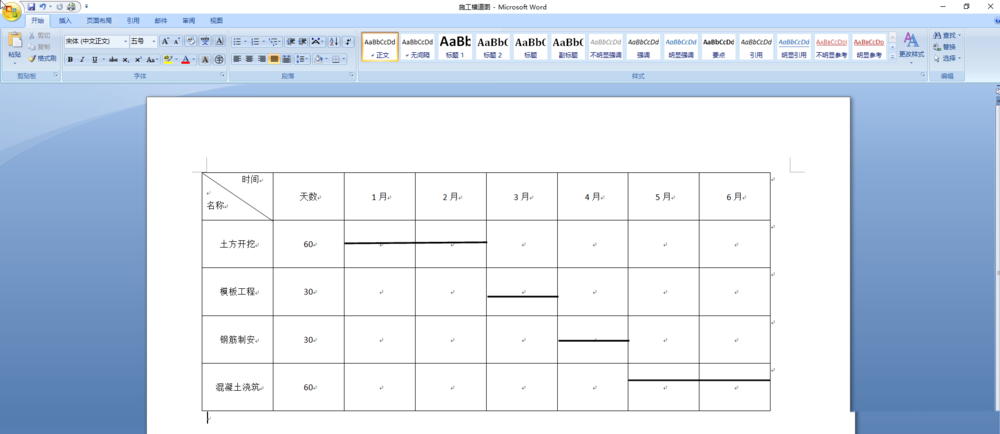Click 复制 copy button
Image resolution: width=1000 pixels, height=434 pixels.
click(x=39, y=47)
